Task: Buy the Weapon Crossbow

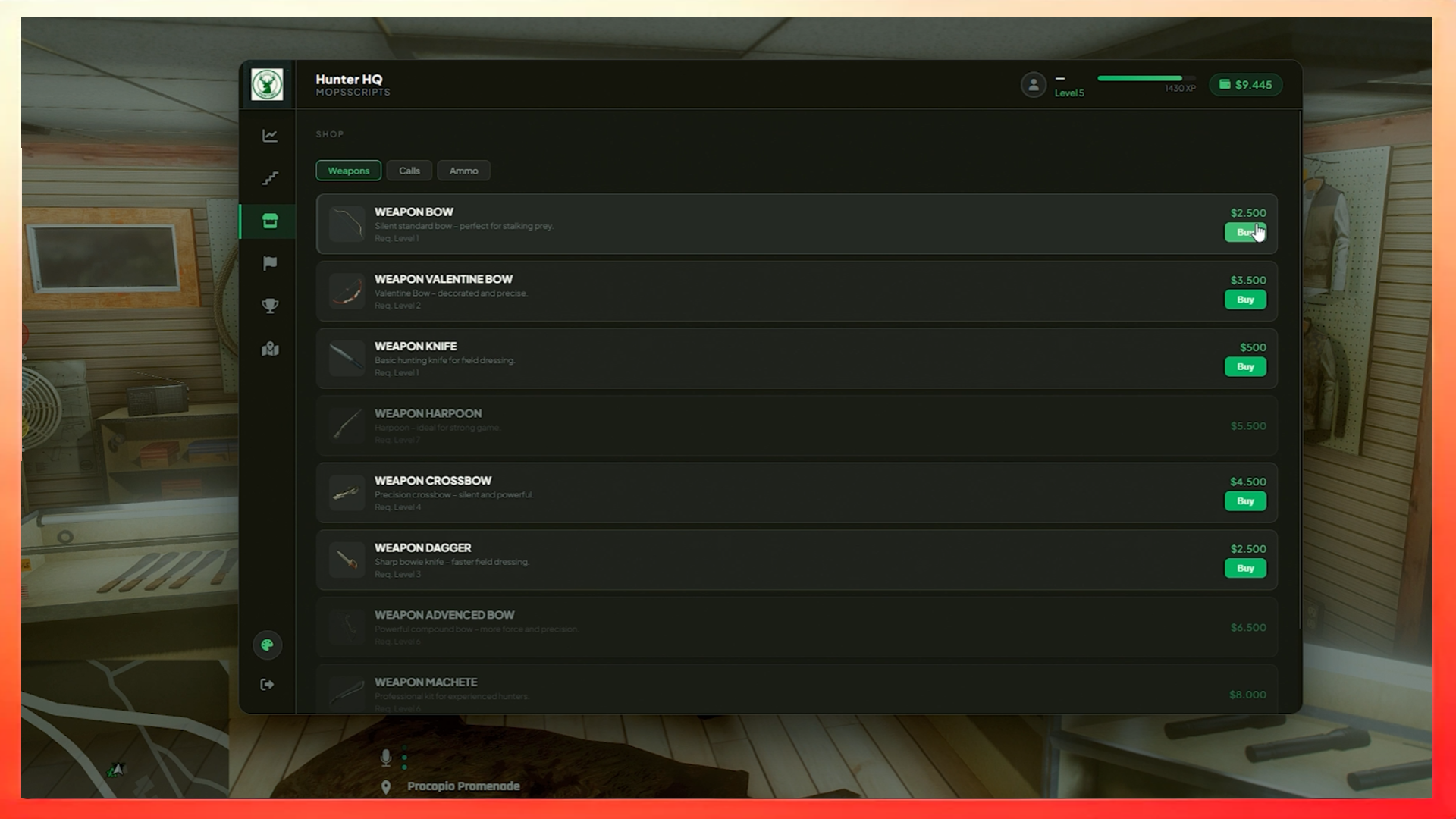Action: pyautogui.click(x=1245, y=501)
